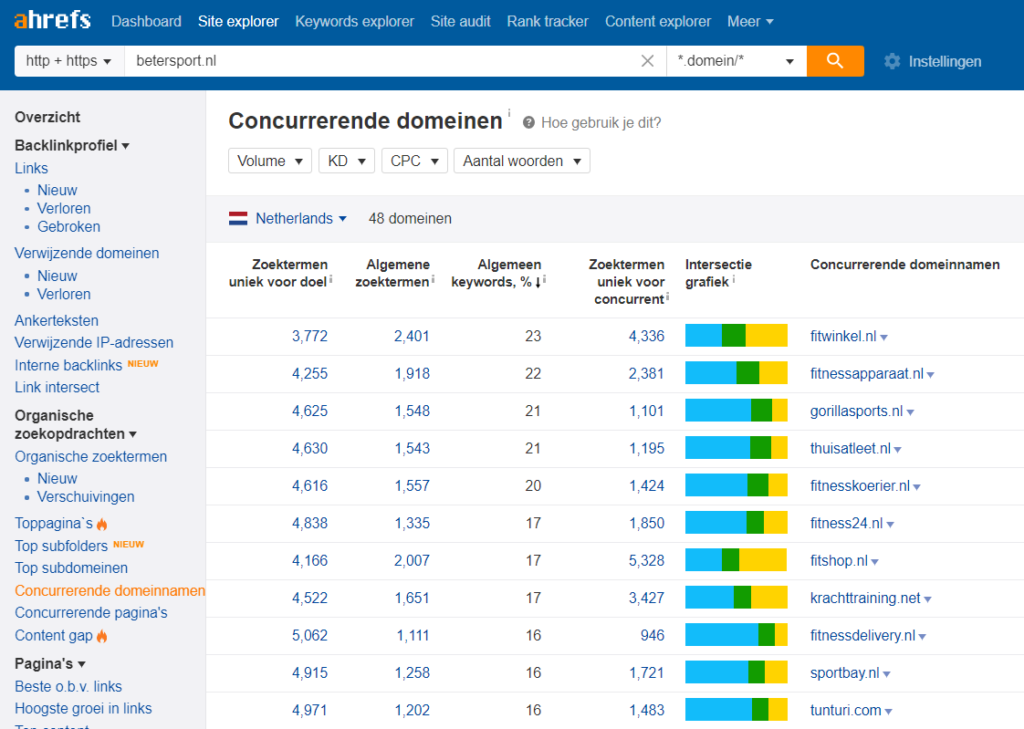
Task: Open the fitnessapparaat.nl competitor link
Action: 867,374
